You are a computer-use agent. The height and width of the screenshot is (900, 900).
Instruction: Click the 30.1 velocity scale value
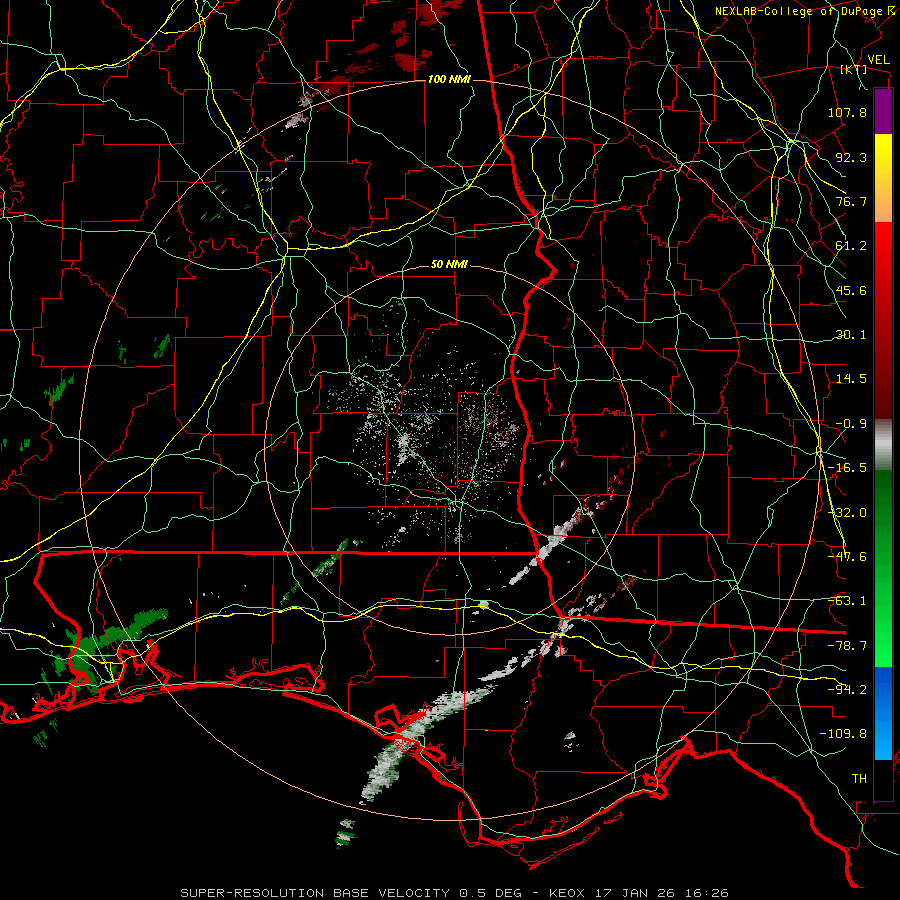(851, 335)
